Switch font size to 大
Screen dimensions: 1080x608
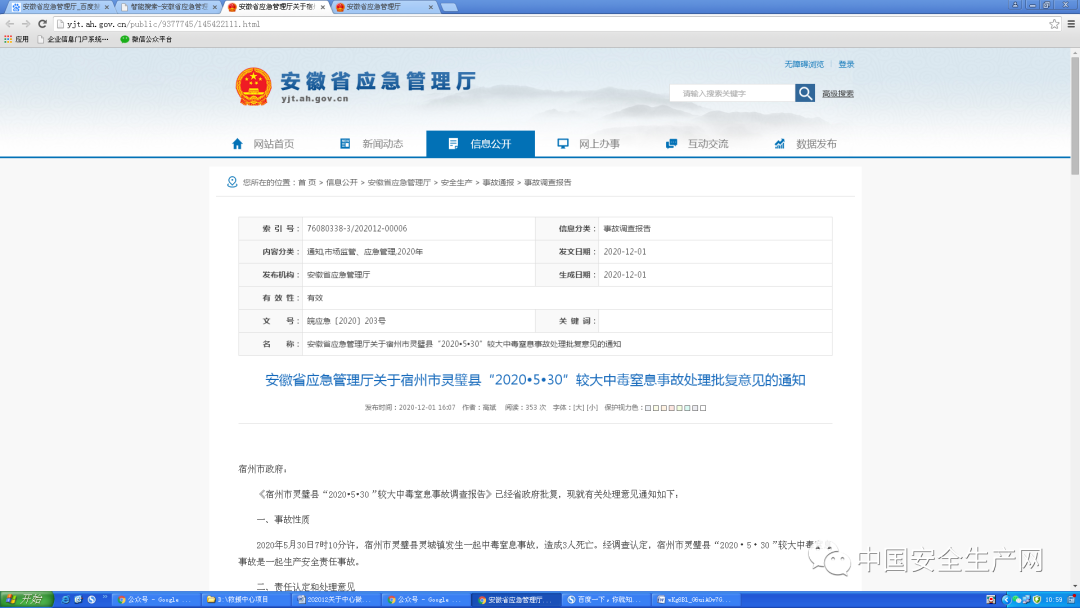pos(581,407)
